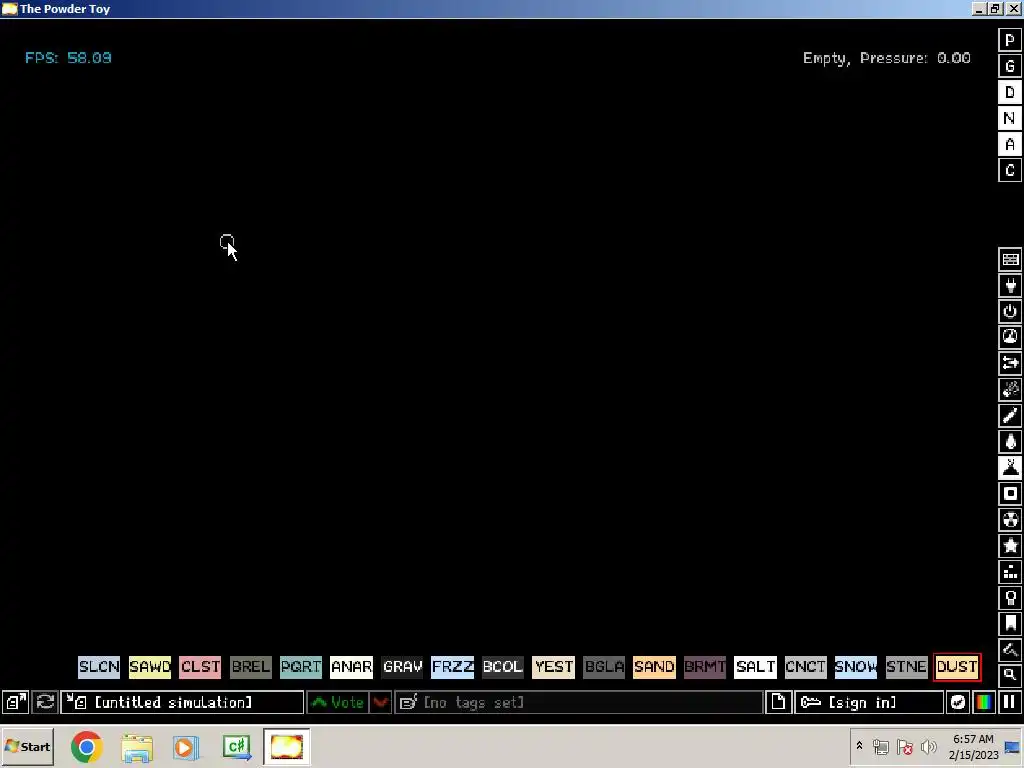Open the Gases menu section
Screen dimensions: 1024x768
1010,416
